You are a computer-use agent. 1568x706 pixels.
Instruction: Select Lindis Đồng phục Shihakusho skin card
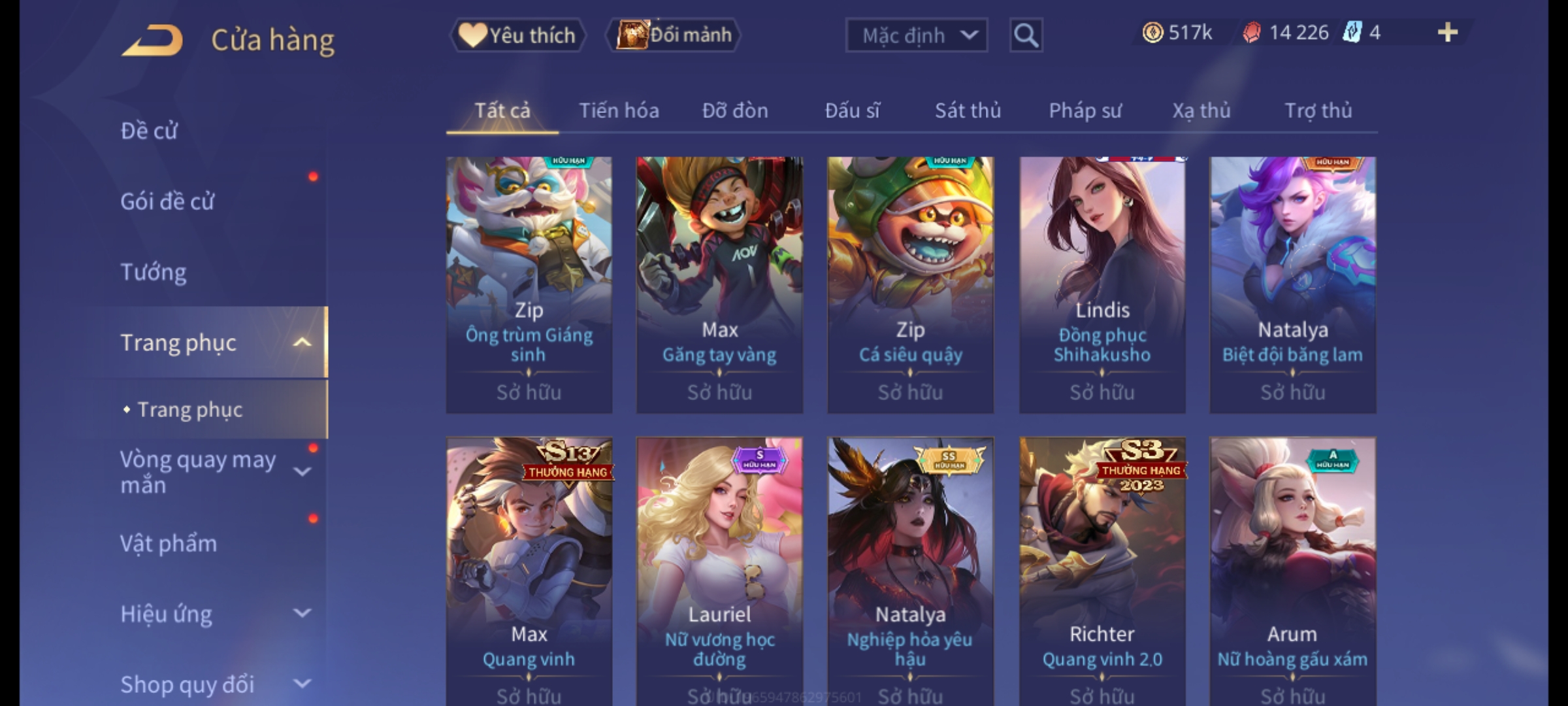coord(1102,285)
